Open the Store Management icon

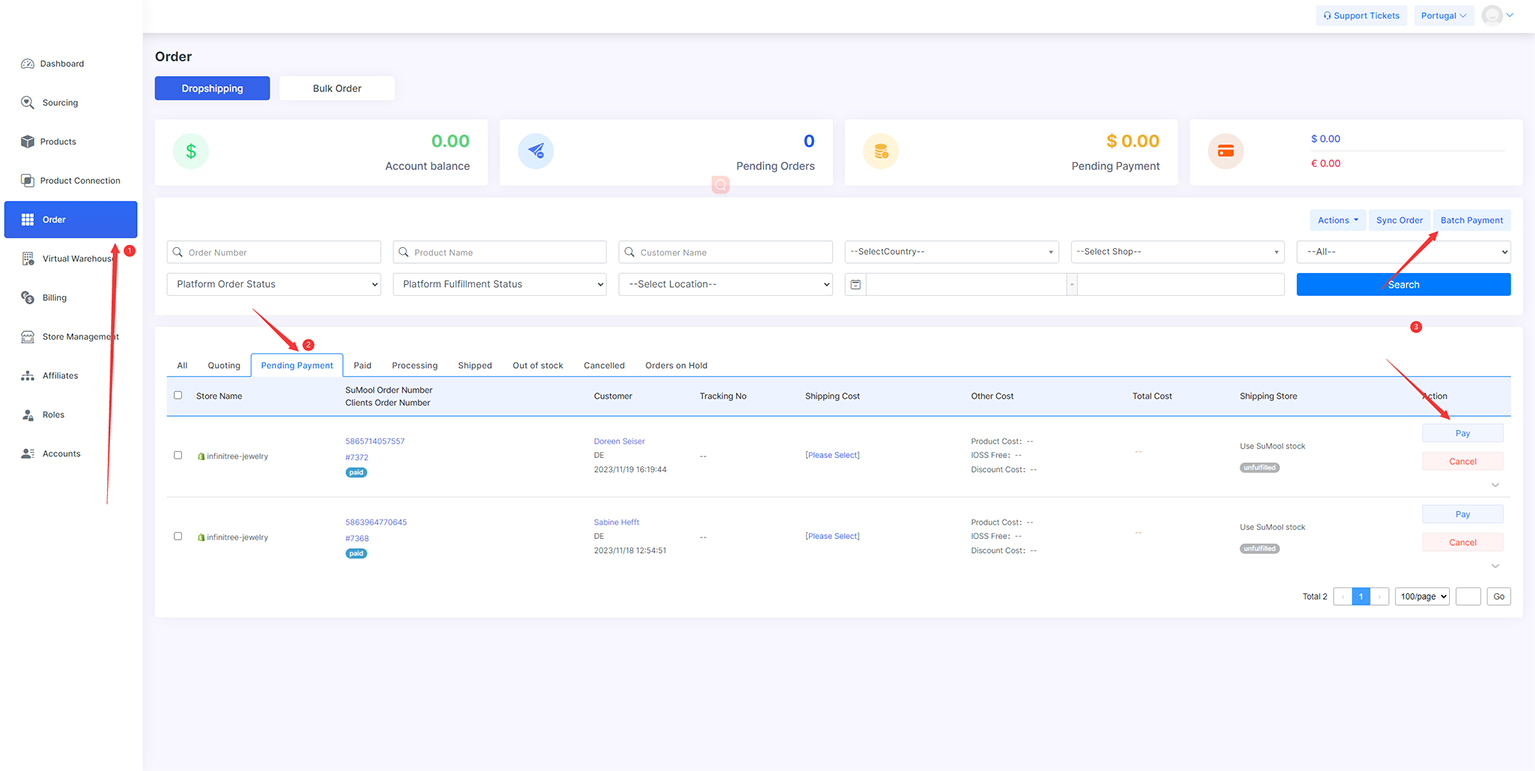click(x=28, y=337)
